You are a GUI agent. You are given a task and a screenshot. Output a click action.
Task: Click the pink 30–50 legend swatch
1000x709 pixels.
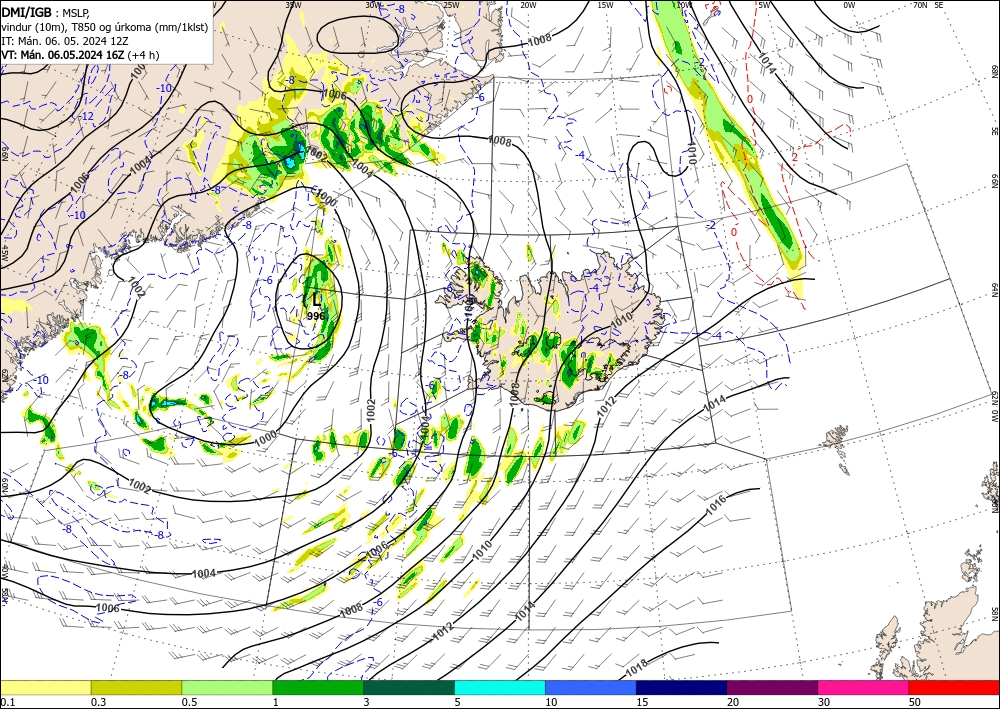coord(864,687)
